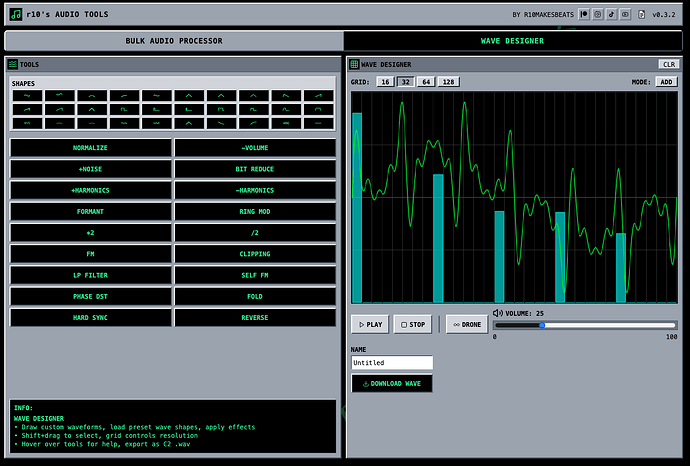Load the second shape preset in top Shapes row
690x466 pixels.
click(60, 95)
